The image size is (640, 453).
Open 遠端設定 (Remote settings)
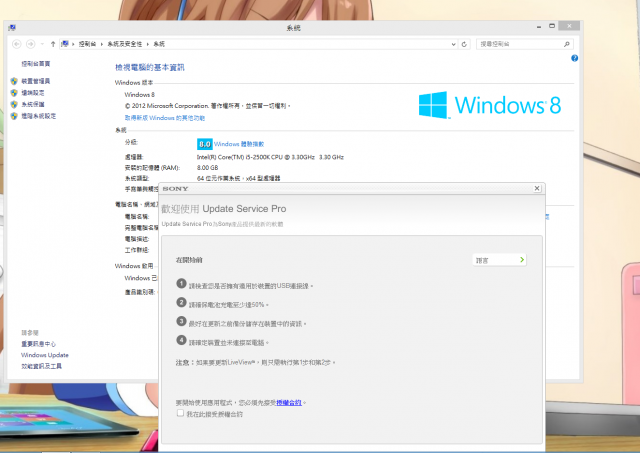[x=33, y=93]
